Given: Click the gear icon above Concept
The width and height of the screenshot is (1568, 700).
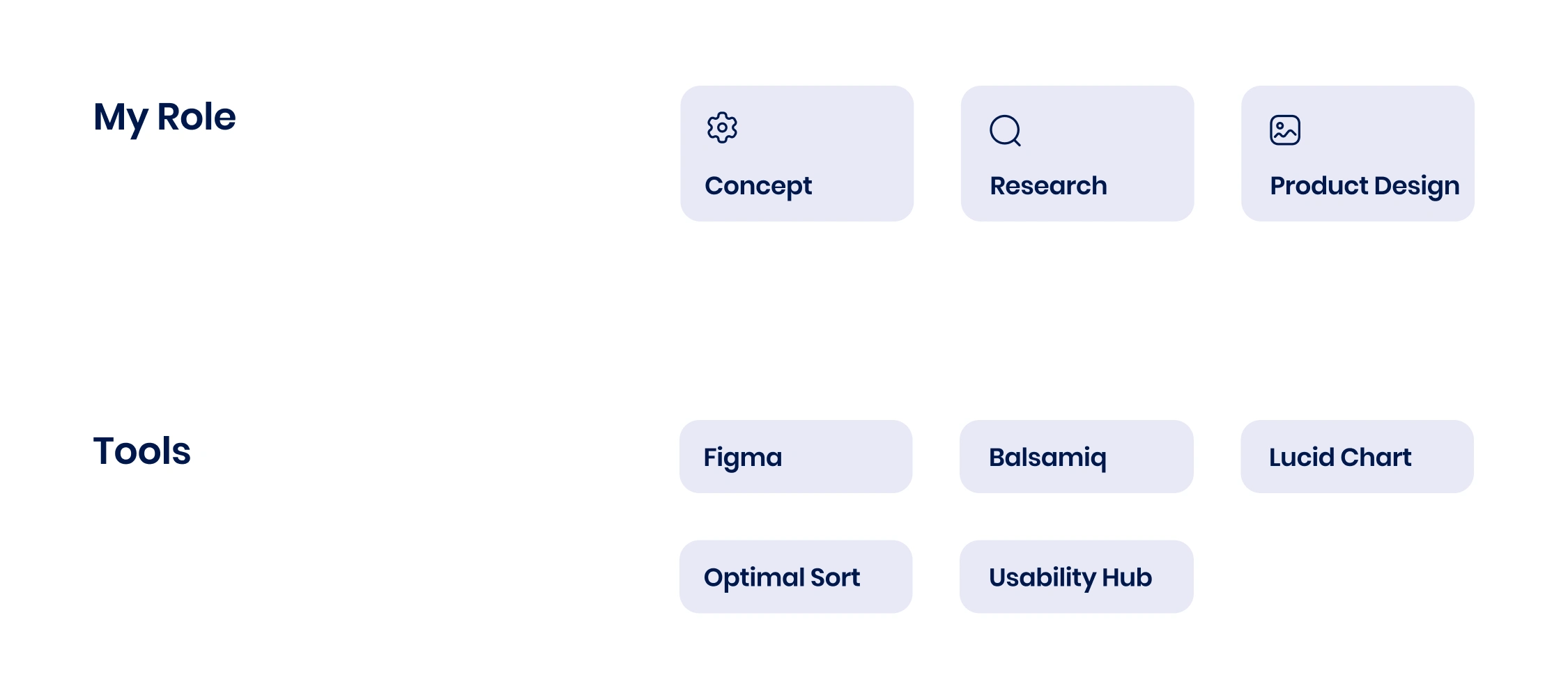Looking at the screenshot, I should click(722, 128).
